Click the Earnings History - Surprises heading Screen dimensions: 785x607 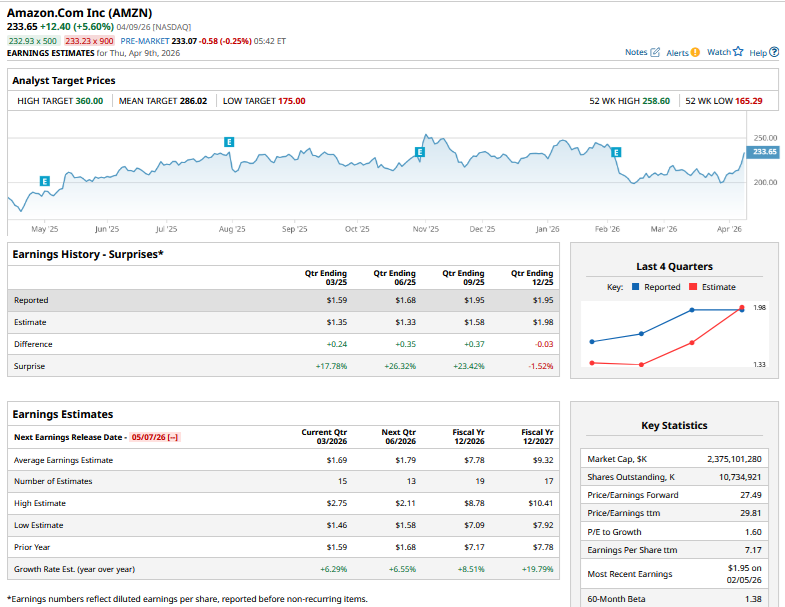(x=88, y=254)
